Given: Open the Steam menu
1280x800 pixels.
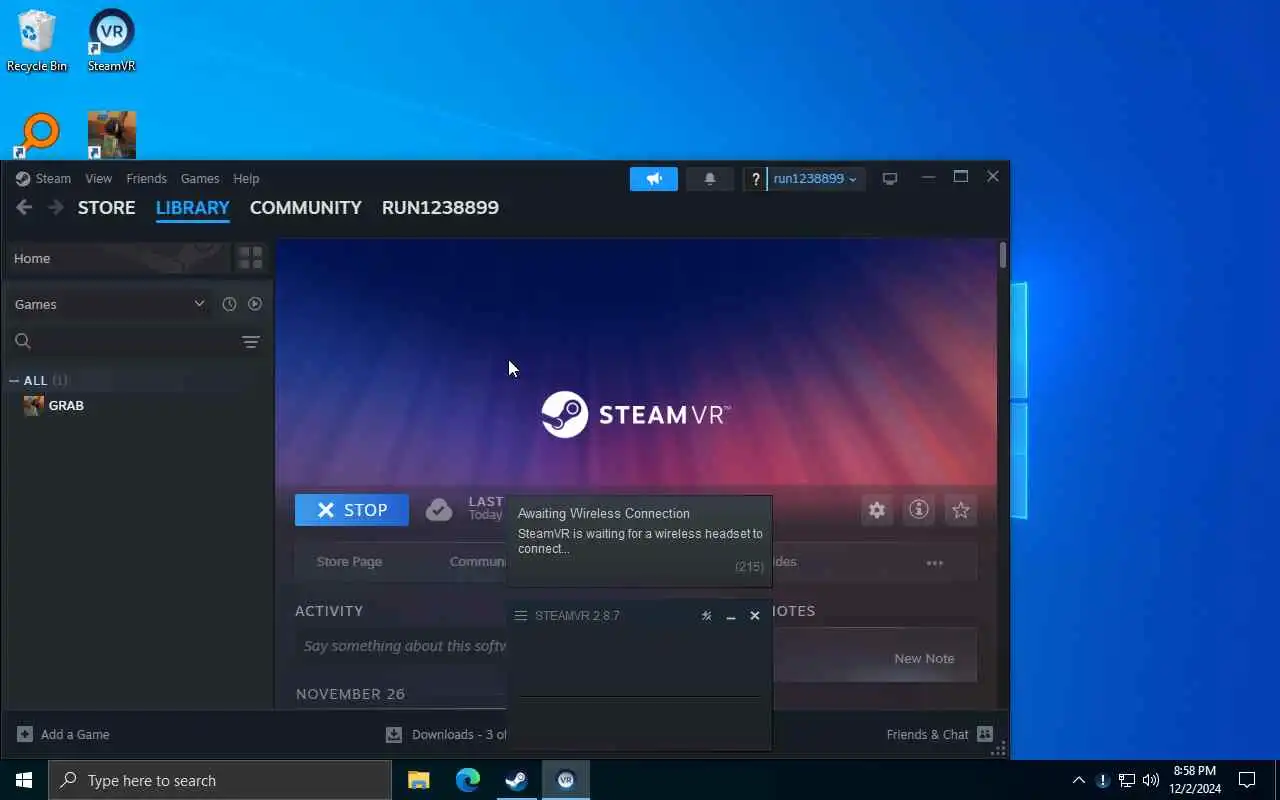Looking at the screenshot, I should pyautogui.click(x=43, y=178).
